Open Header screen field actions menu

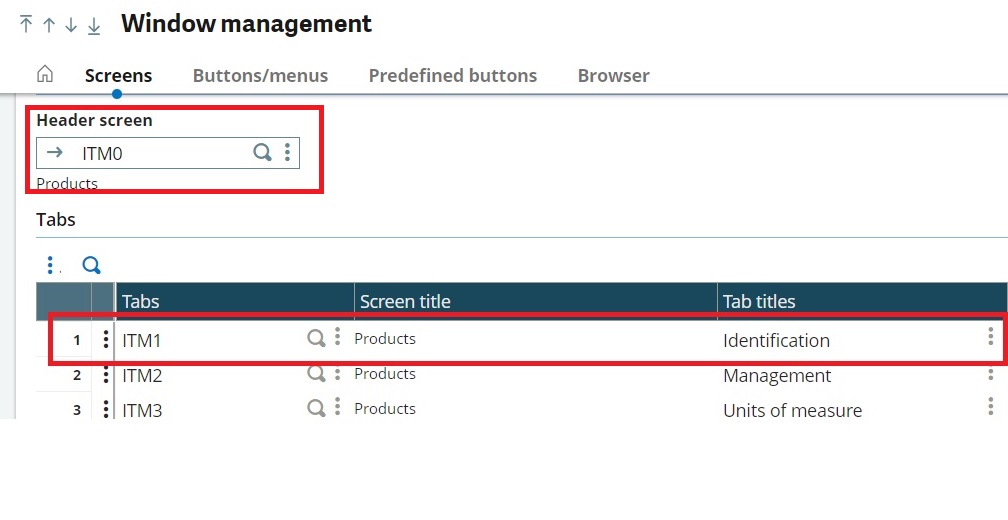coord(287,152)
